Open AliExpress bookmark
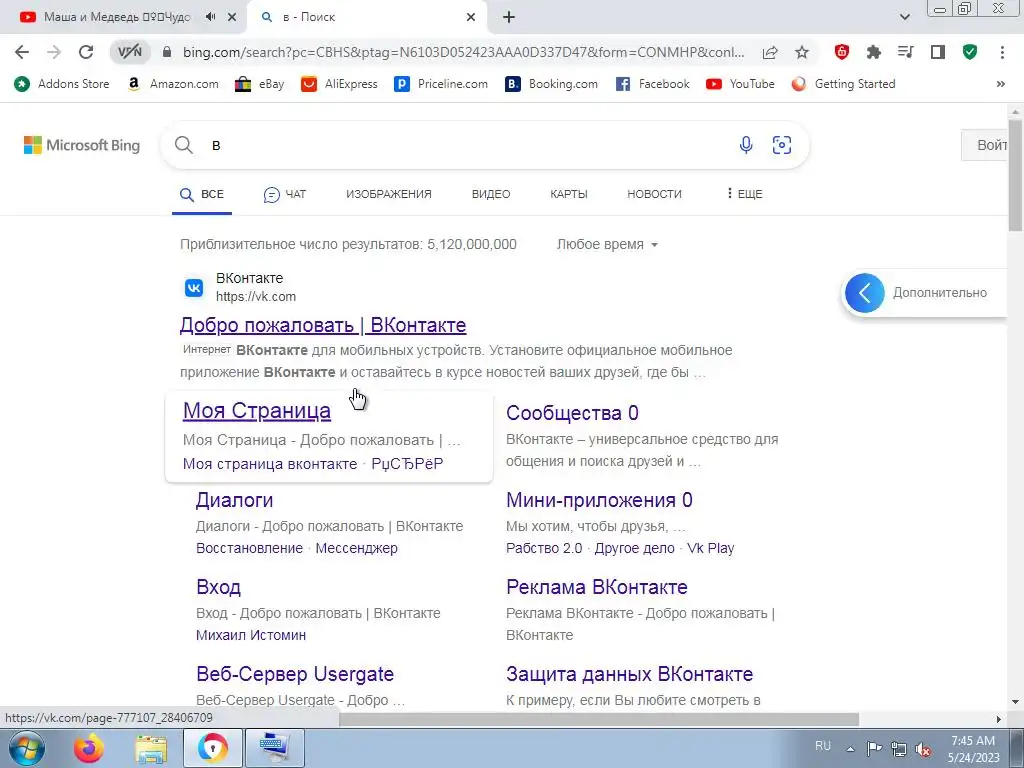Screen dimensions: 1024x768 click(339, 84)
